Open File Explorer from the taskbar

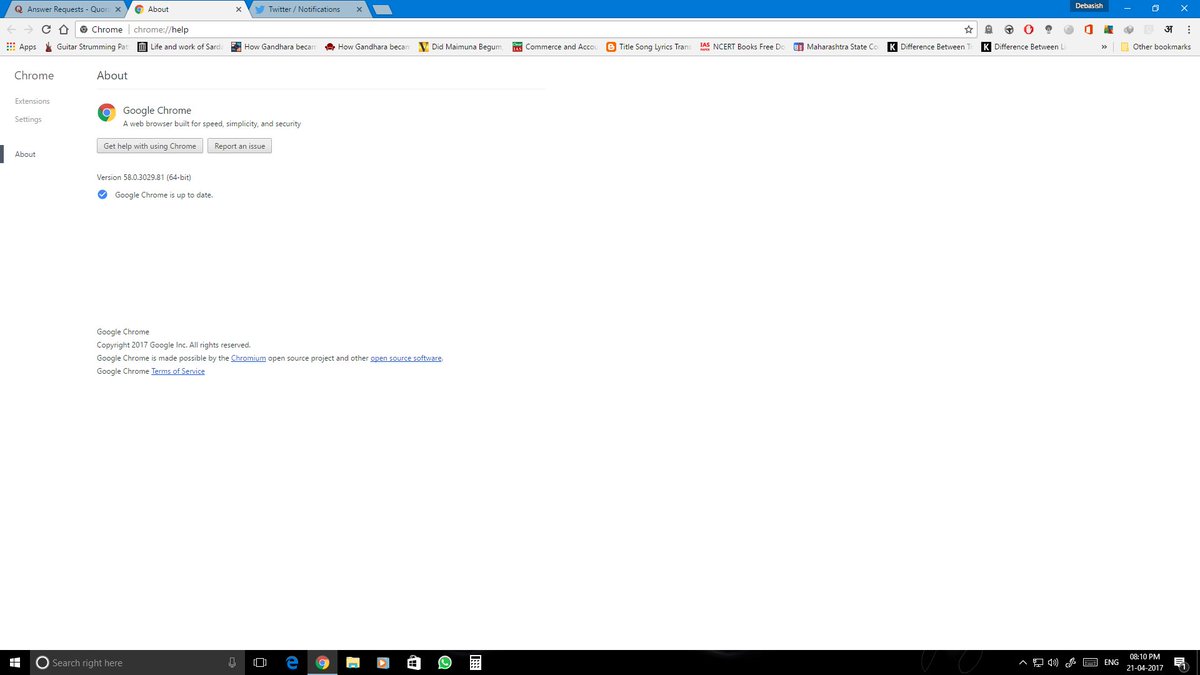pyautogui.click(x=352, y=662)
